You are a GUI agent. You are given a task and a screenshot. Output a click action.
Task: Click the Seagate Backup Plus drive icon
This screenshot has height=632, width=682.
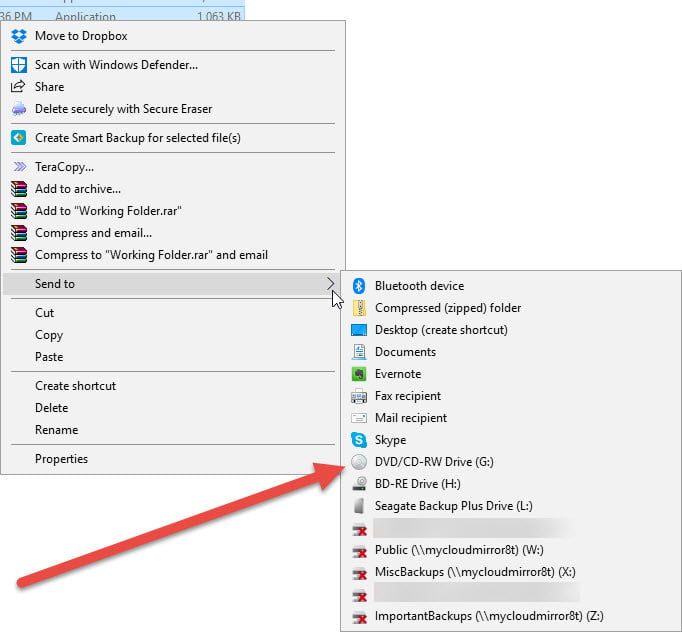(359, 506)
